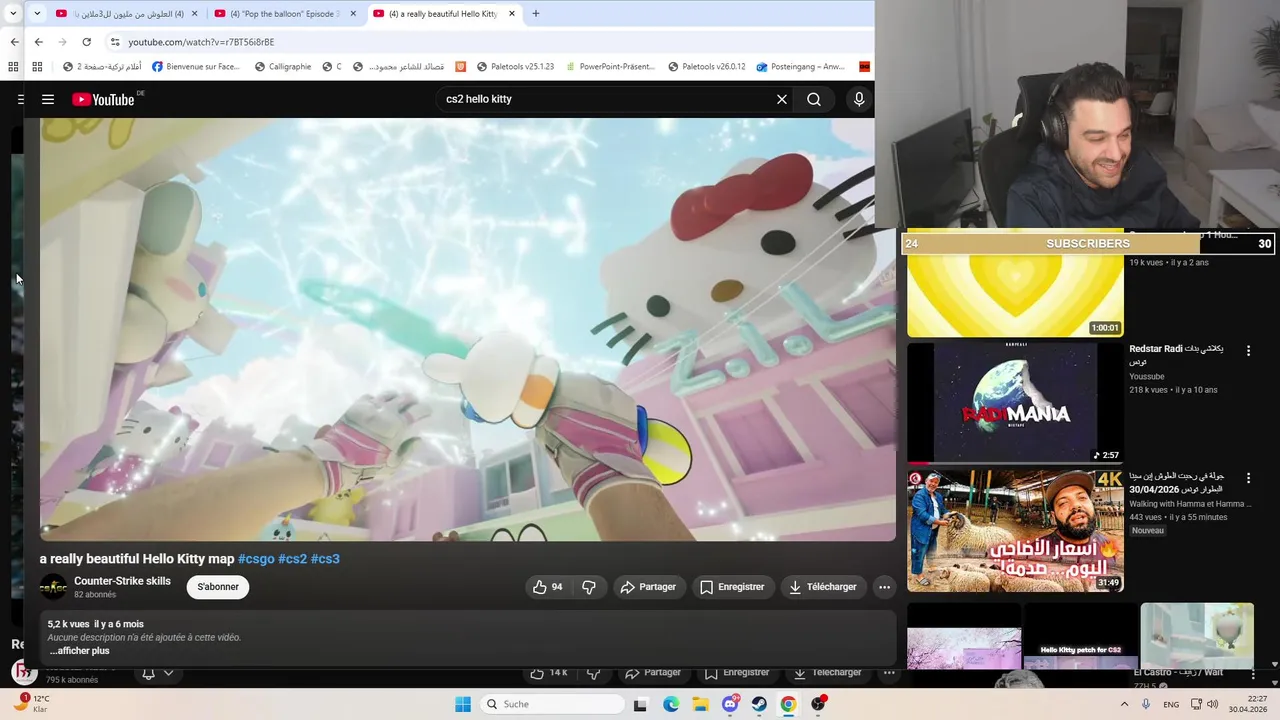Screen dimensions: 1280x720
Task: Follow the #csgo hashtag
Action: (x=256, y=559)
